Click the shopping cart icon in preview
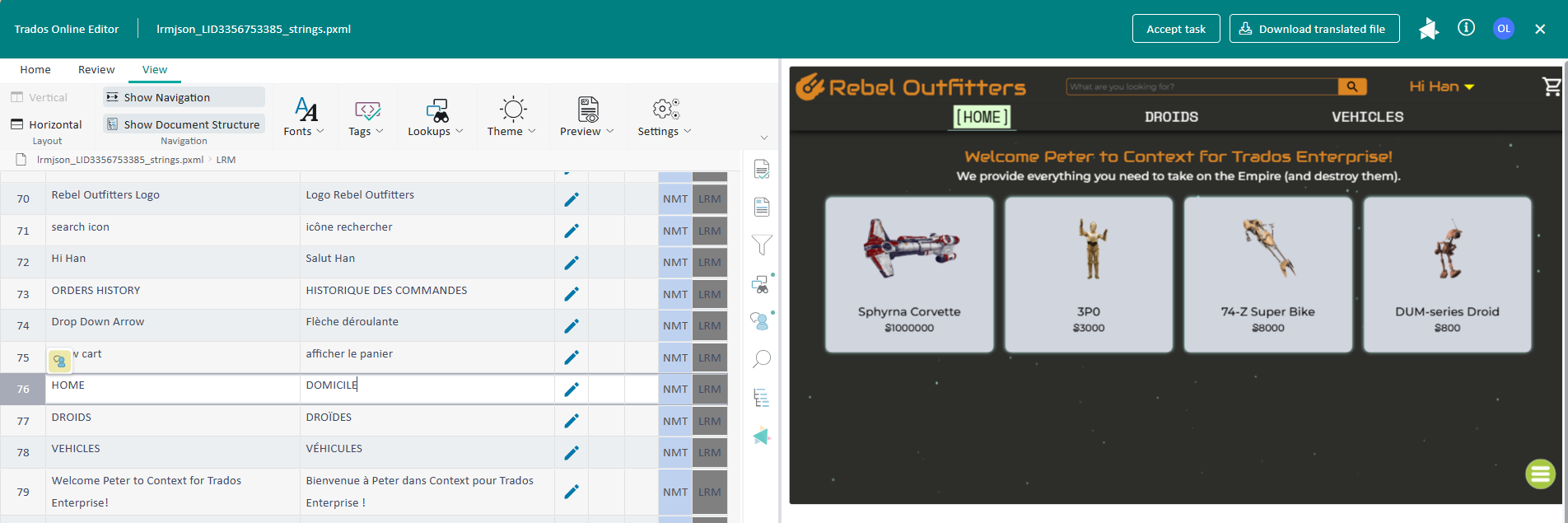This screenshot has width=1568, height=523. click(x=1552, y=86)
